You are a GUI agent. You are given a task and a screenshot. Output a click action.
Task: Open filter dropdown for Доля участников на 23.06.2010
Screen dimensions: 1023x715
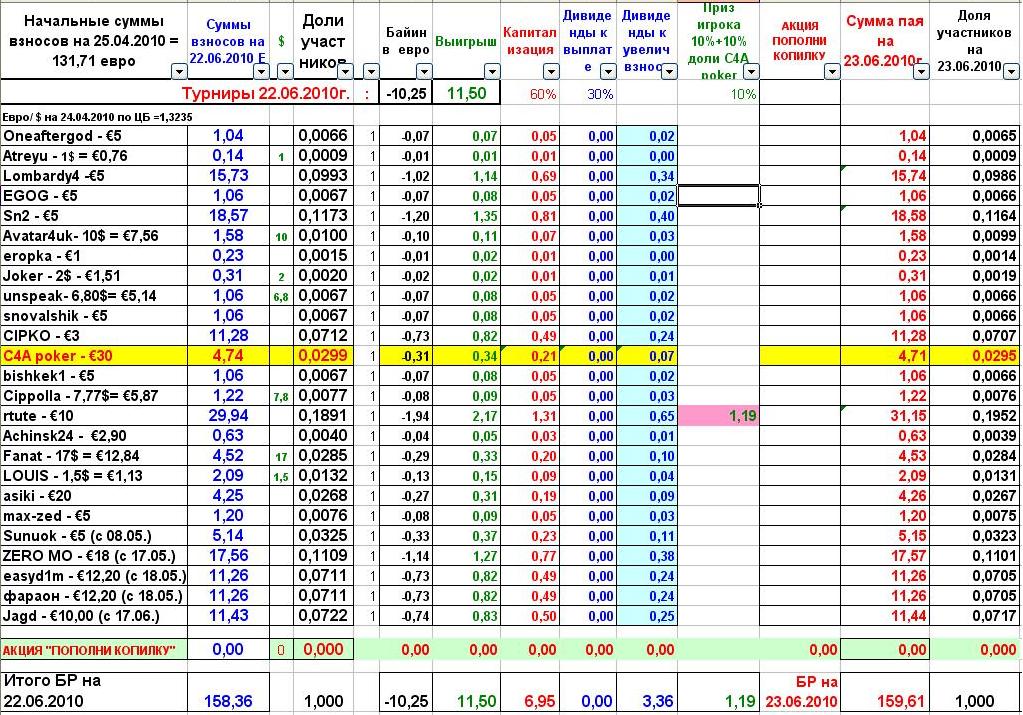click(x=1012, y=70)
